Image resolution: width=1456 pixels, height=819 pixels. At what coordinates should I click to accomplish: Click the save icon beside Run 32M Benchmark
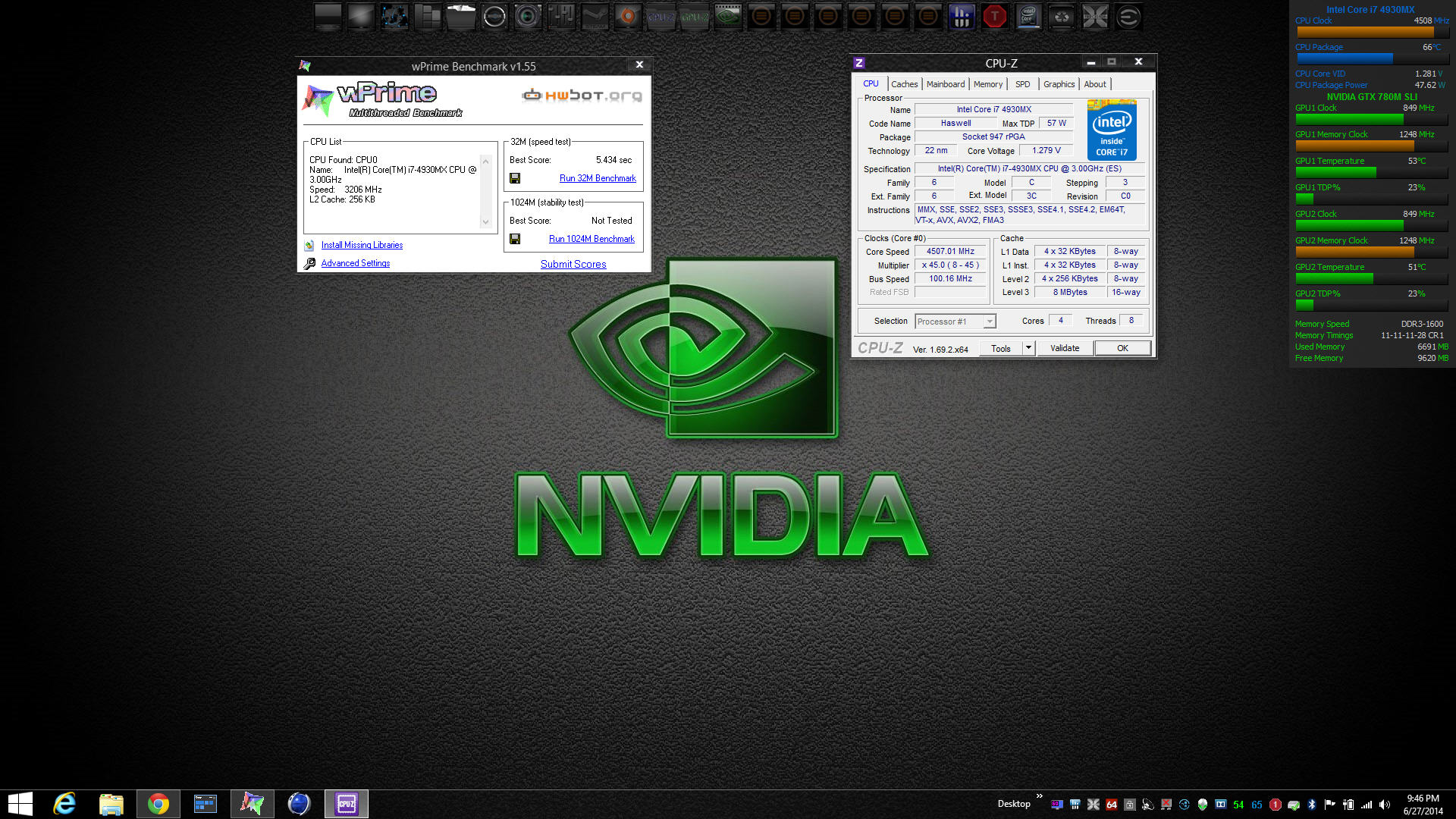[x=515, y=178]
